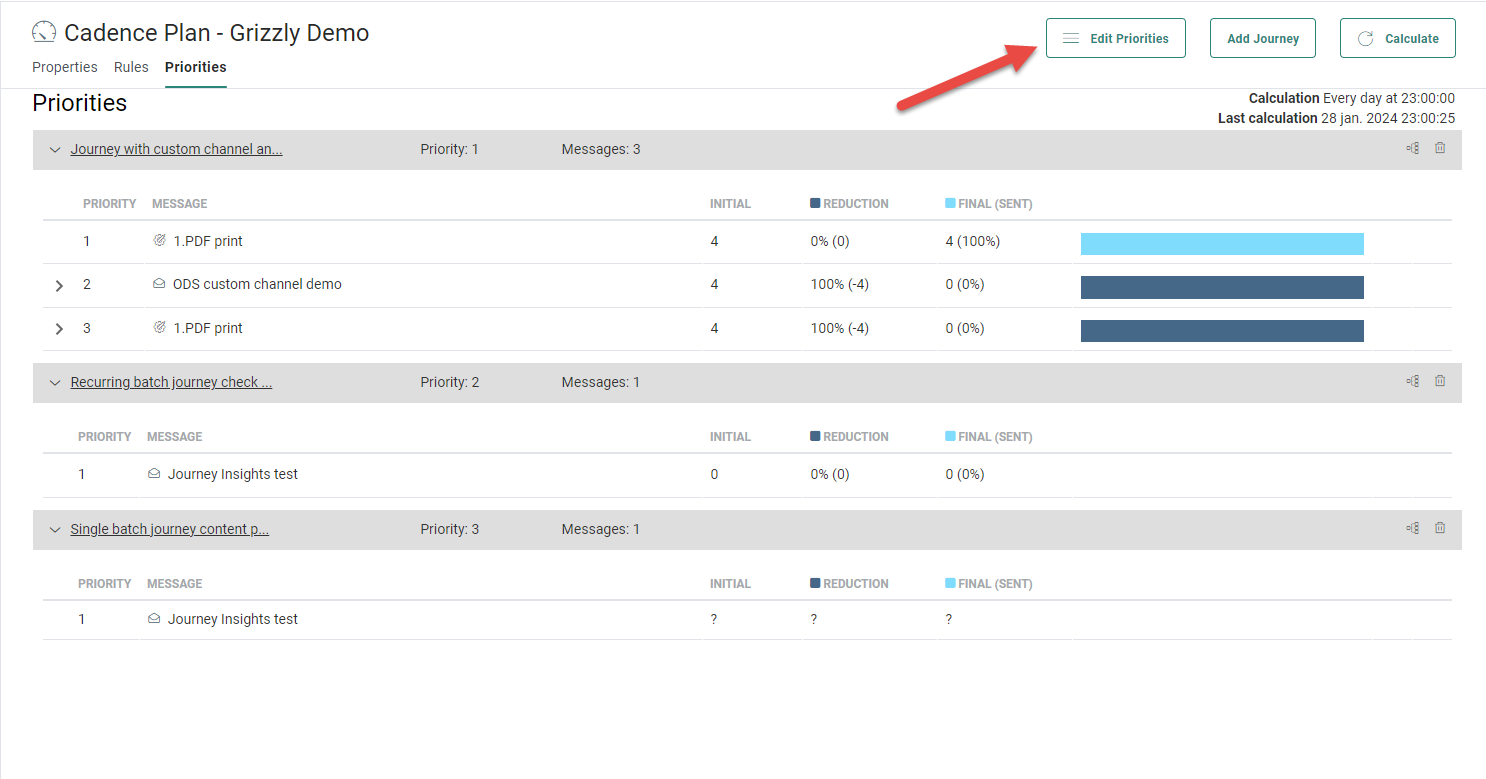Click the Cadence Plan gauge icon in title
The image size is (1486, 779).
44,33
